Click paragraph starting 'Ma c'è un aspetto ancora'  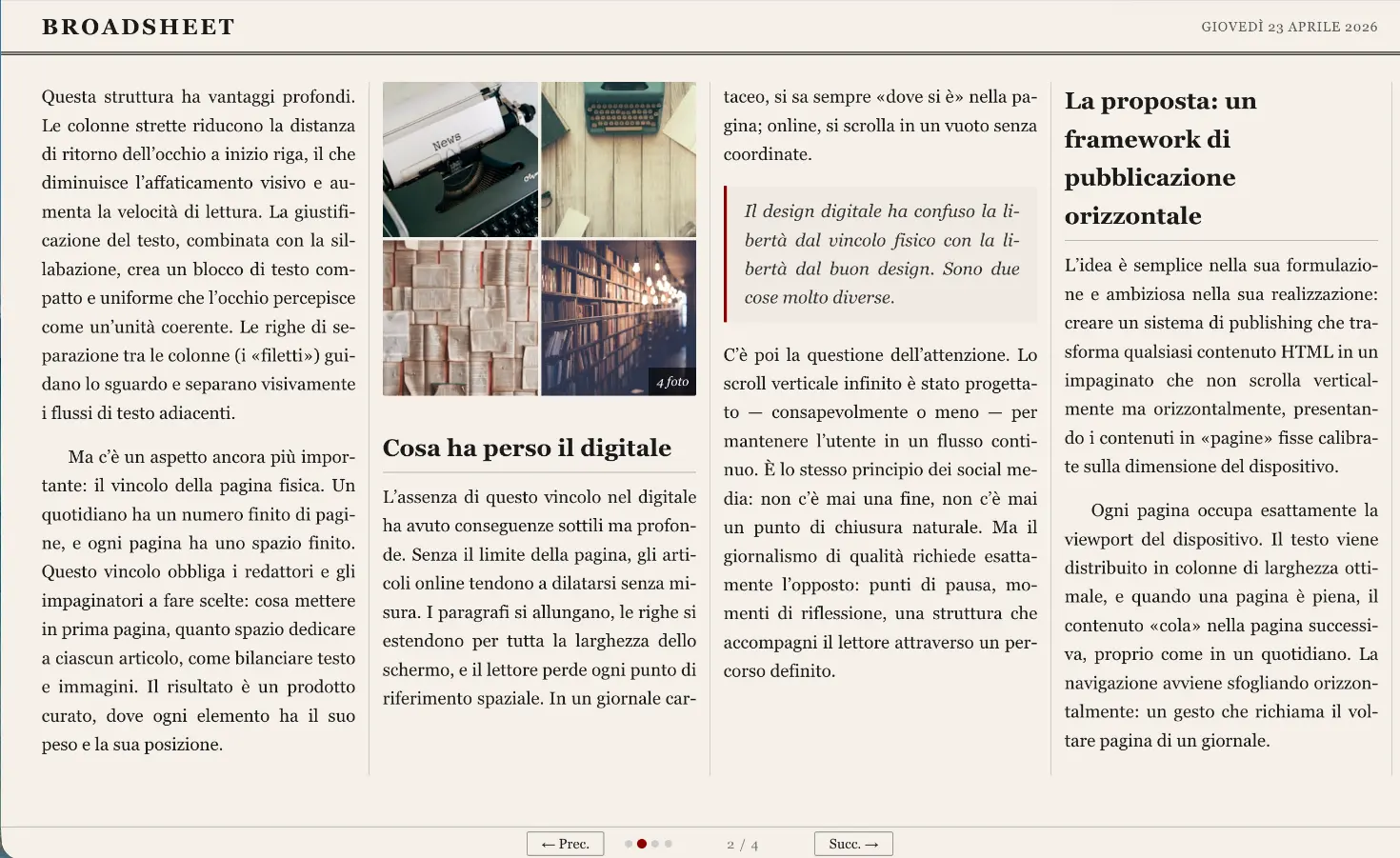point(198,600)
